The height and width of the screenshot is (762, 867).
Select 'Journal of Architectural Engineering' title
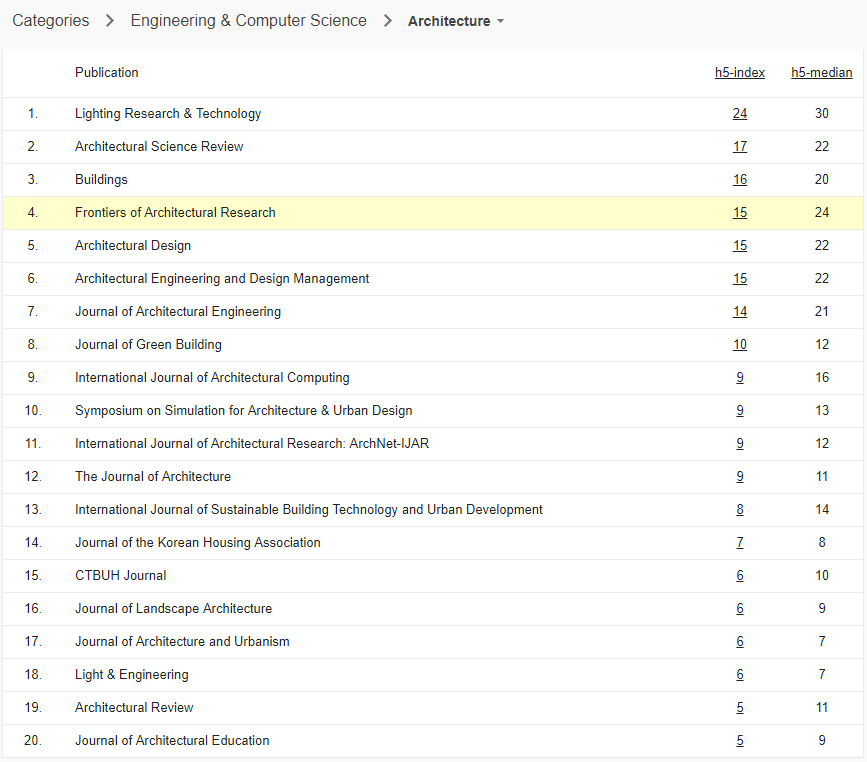click(178, 311)
